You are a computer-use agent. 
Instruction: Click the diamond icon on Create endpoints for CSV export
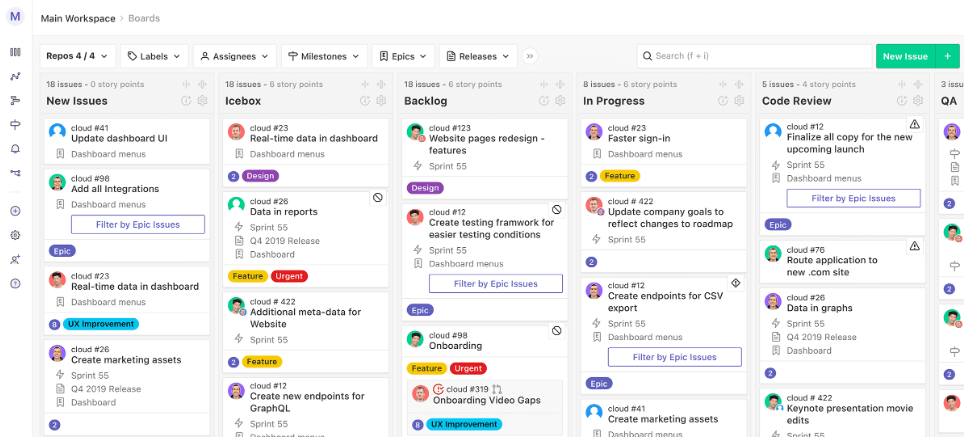click(735, 283)
